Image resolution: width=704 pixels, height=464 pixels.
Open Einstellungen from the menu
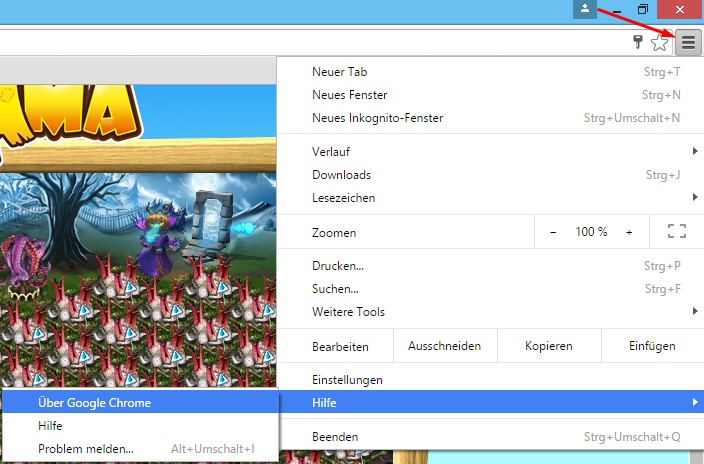click(490, 380)
